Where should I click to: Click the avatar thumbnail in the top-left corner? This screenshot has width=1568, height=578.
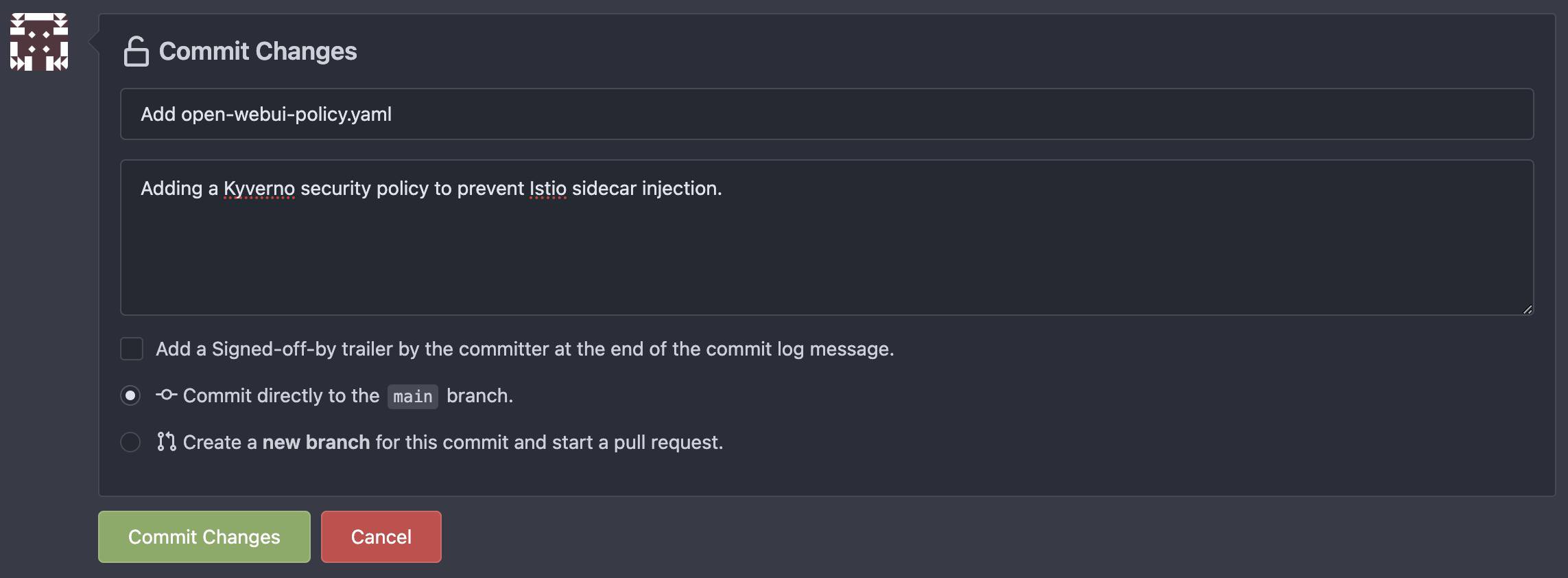(39, 40)
